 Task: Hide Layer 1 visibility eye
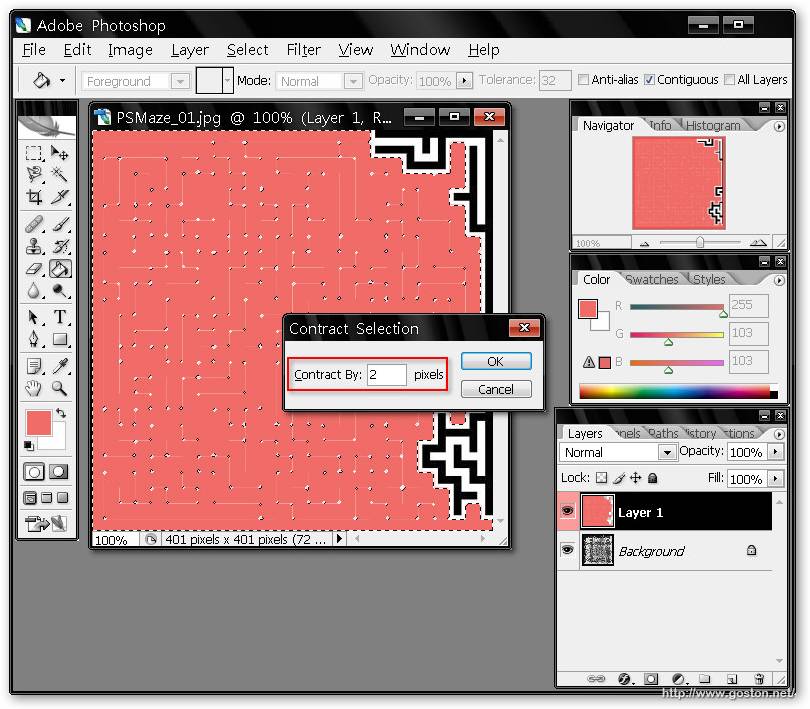click(568, 511)
